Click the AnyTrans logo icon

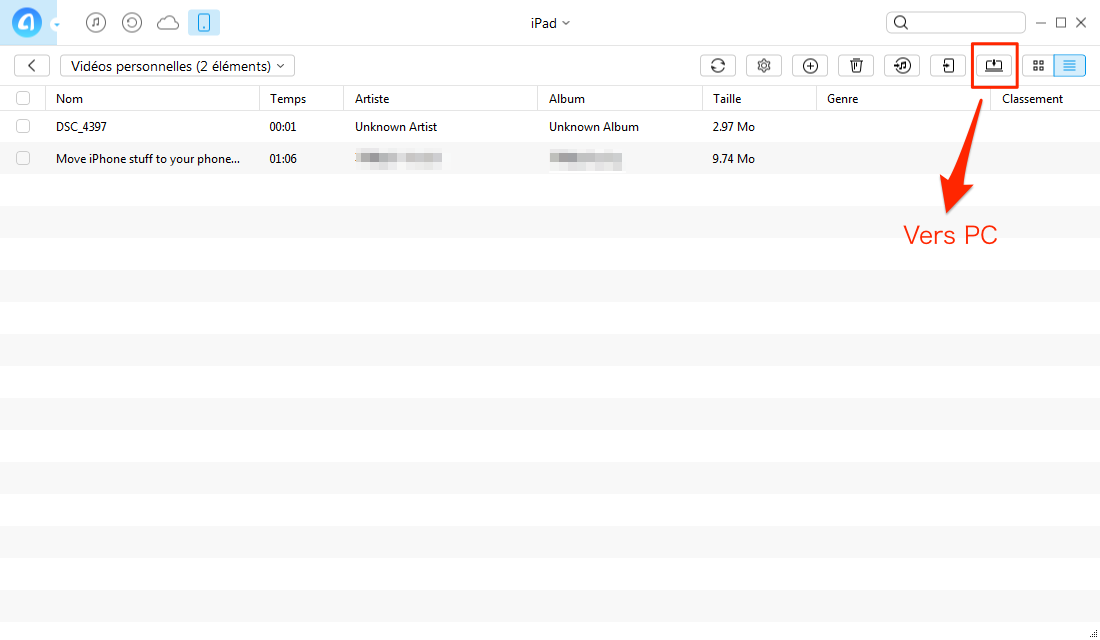point(27,22)
